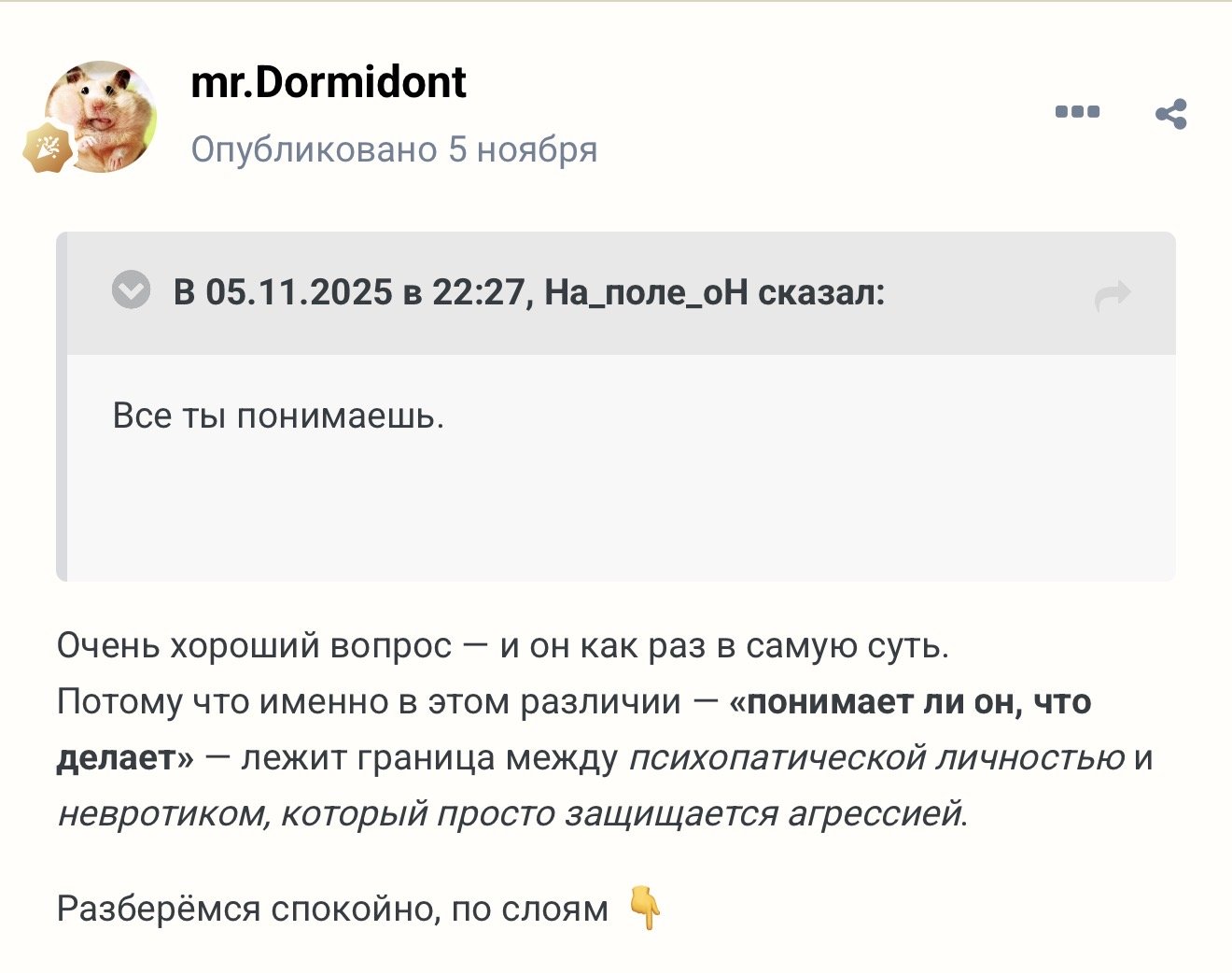
Task: Click the bold phrase "понимает ли он, что"
Action: 918,701
